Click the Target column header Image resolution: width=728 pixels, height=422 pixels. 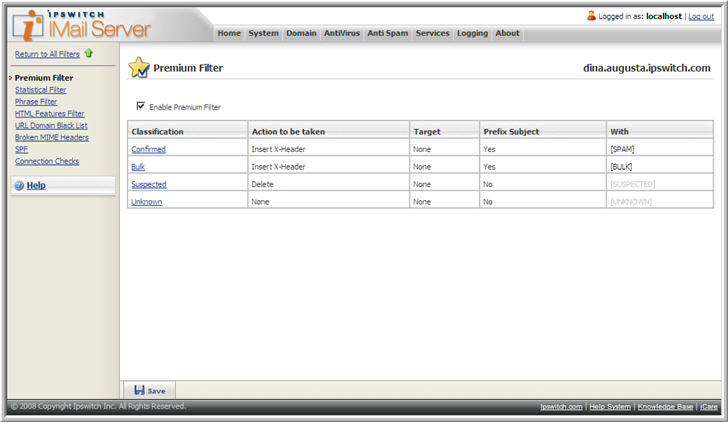(427, 131)
